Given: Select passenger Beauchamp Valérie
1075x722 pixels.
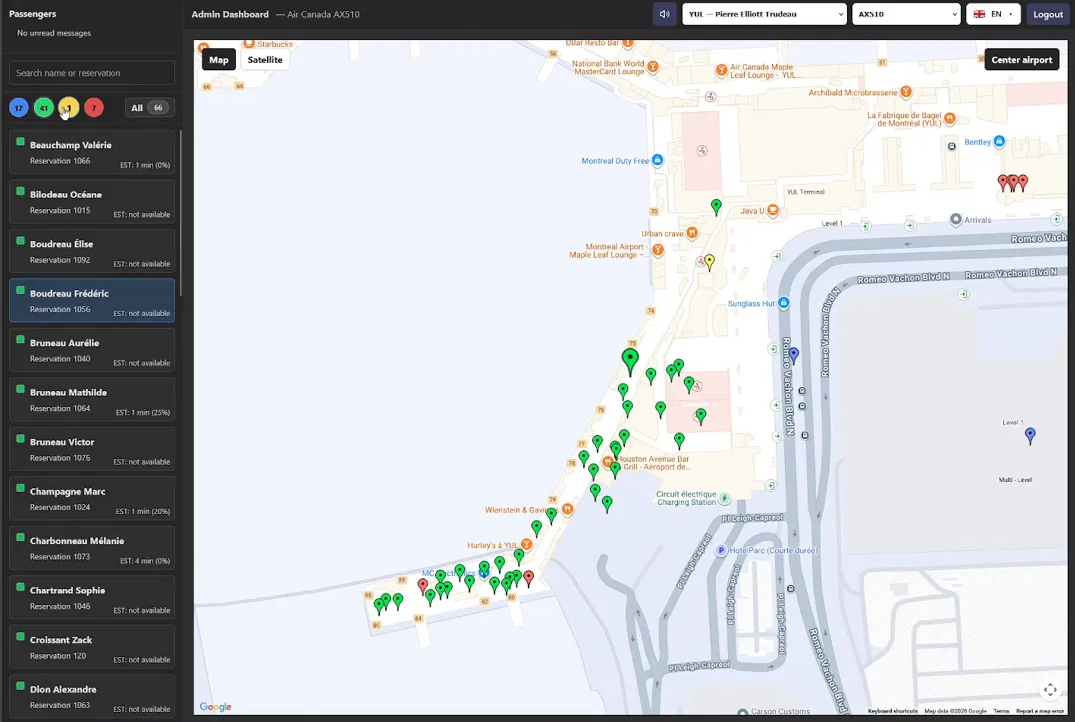Looking at the screenshot, I should tap(92, 152).
